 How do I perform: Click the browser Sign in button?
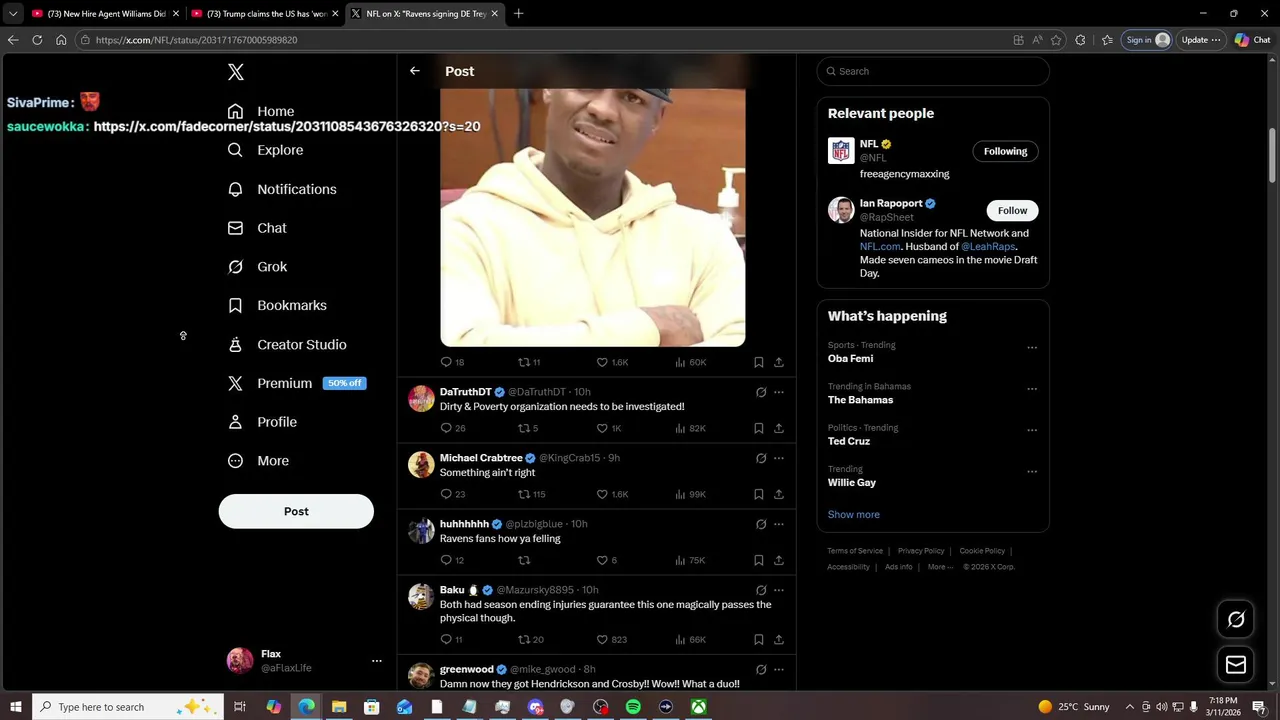point(1146,40)
